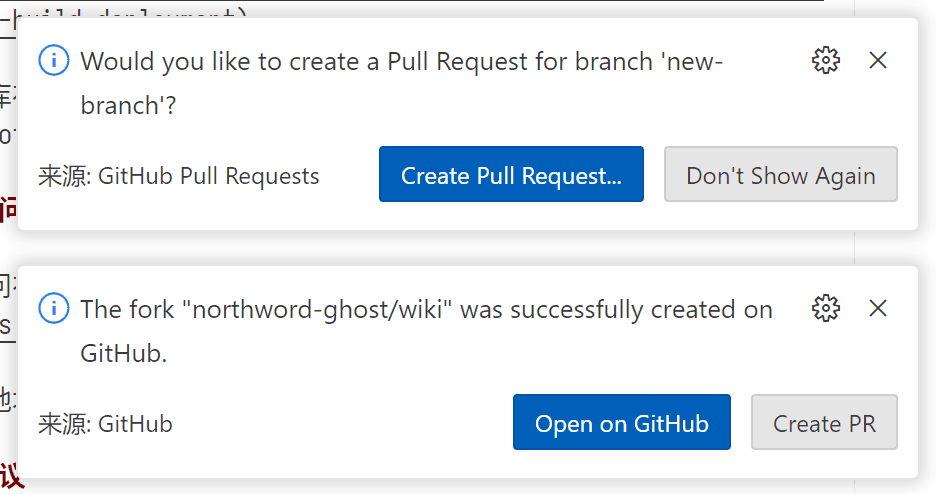The image size is (936, 494).
Task: Click the '来源: GitHub Pull Requests' source label
Action: 179,176
